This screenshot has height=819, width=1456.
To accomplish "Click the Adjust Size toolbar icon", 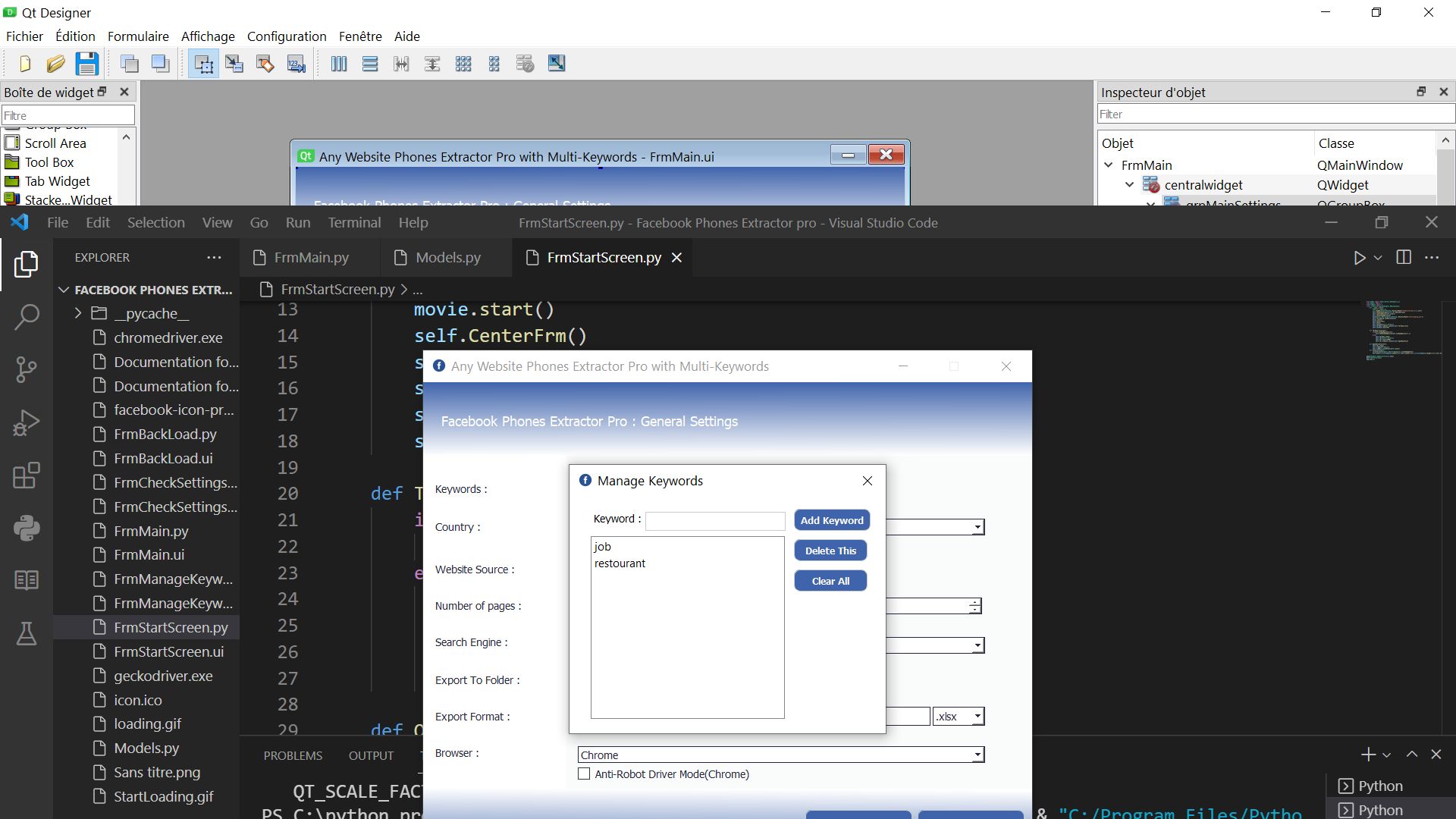I will (557, 64).
